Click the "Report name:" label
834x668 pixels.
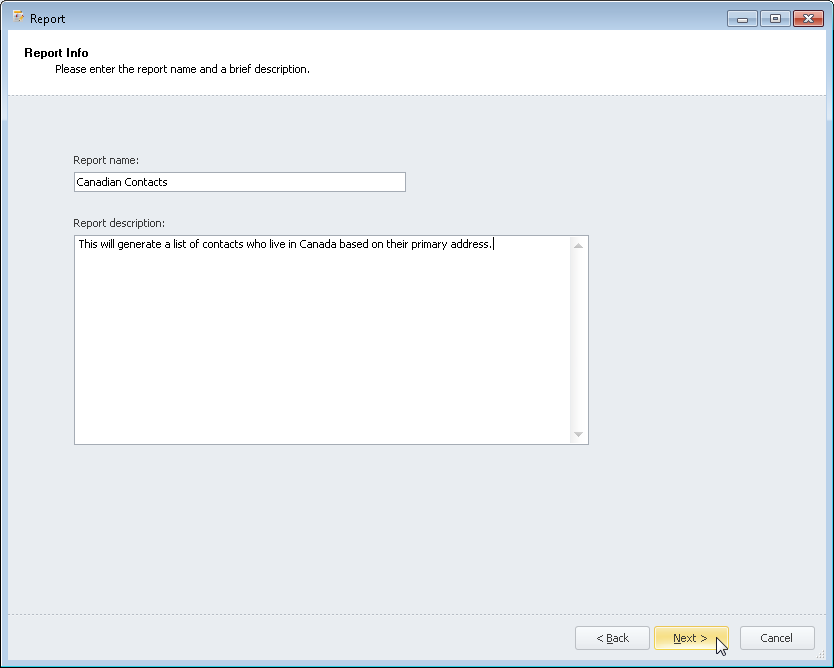[106, 160]
